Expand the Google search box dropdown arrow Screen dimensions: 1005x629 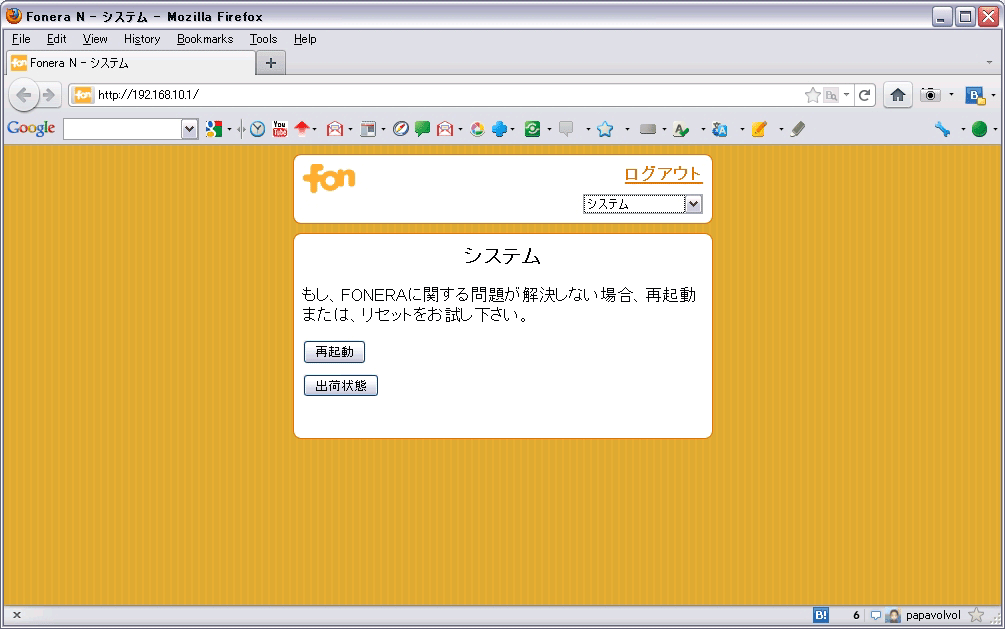(x=189, y=129)
